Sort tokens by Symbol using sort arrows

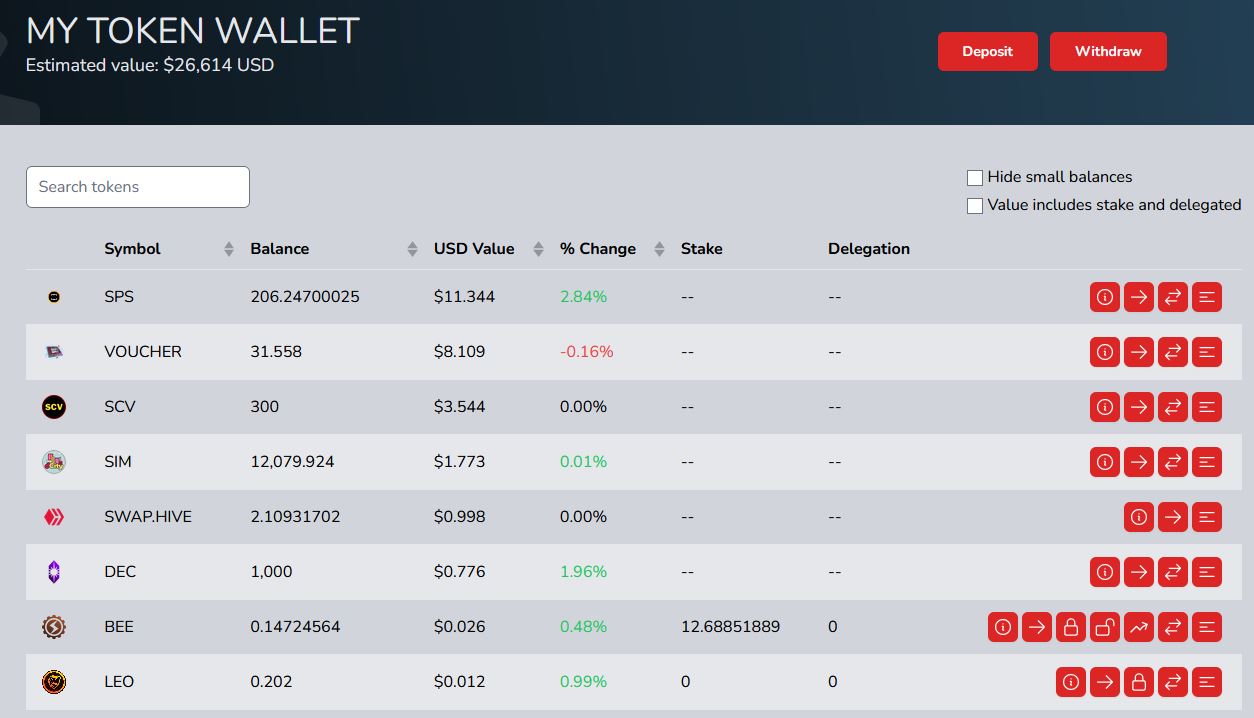(x=229, y=249)
